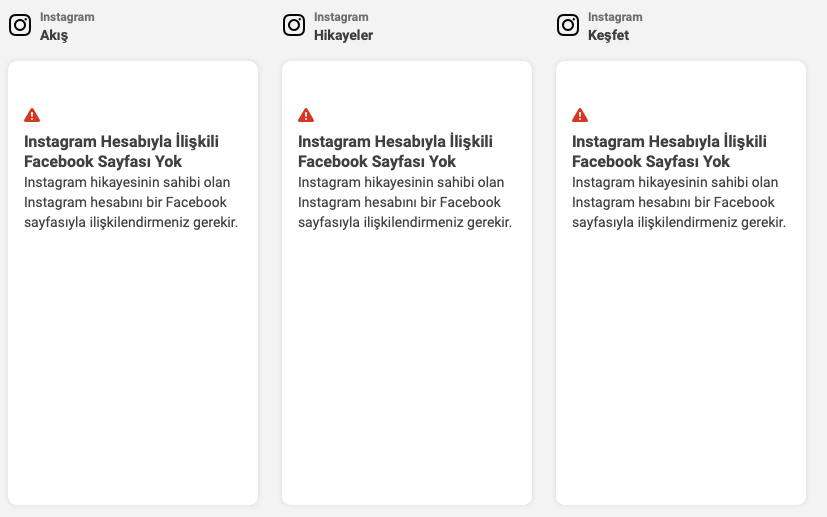Click the red warning triangle in Keşfet card
This screenshot has width=827, height=517.
[x=580, y=115]
